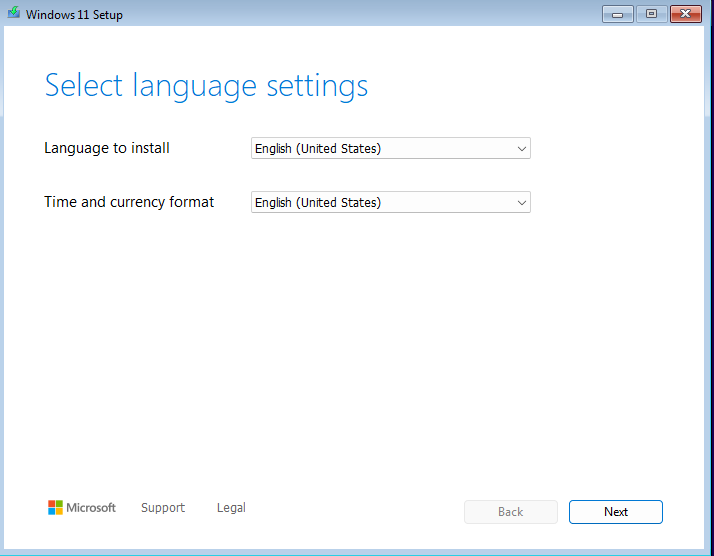Minimize the Windows 11 Setup window
The width and height of the screenshot is (714, 556).
tap(617, 14)
